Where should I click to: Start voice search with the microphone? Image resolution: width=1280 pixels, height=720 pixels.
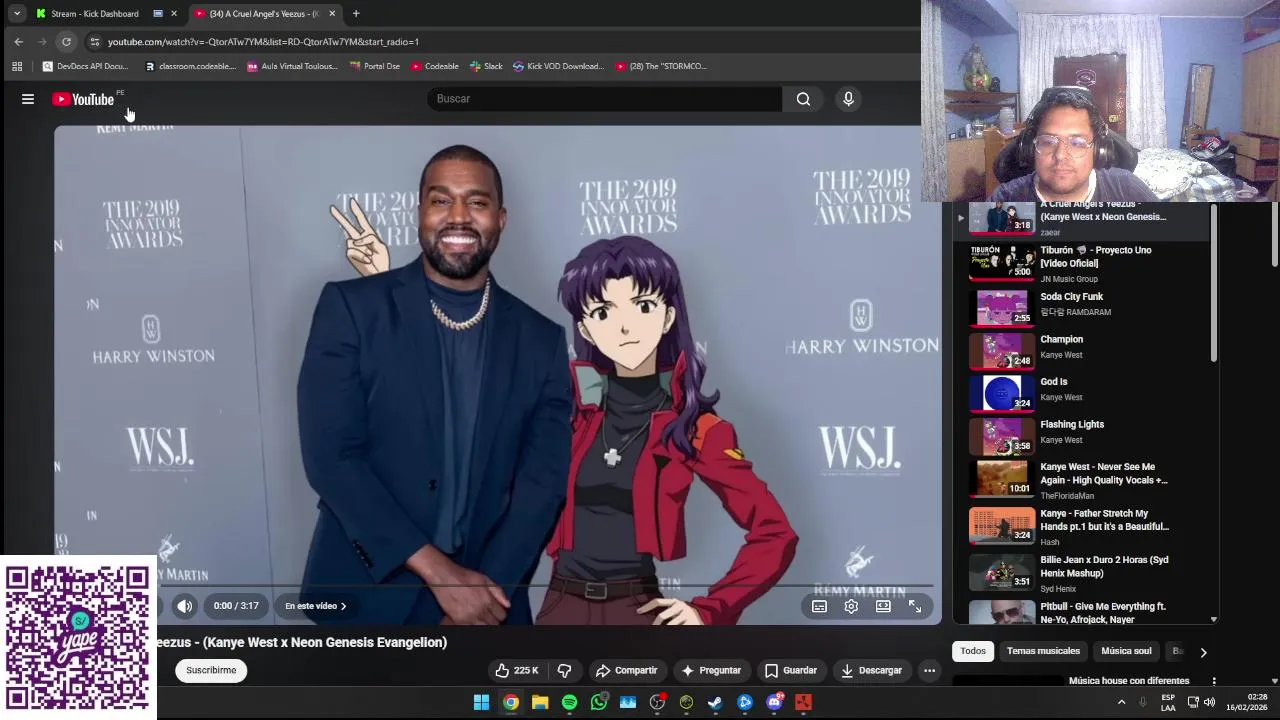[848, 99]
